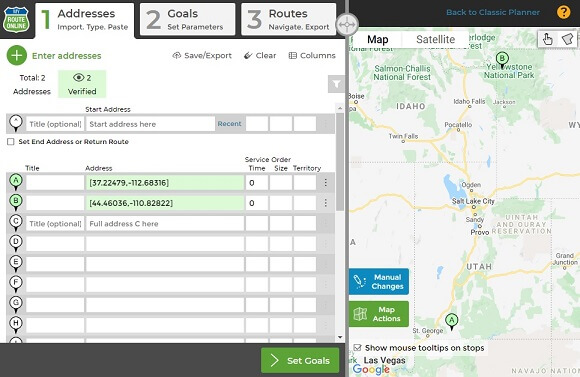Open three-dot menu for address A row
Viewport: 580px width, 377px height.
(x=326, y=182)
